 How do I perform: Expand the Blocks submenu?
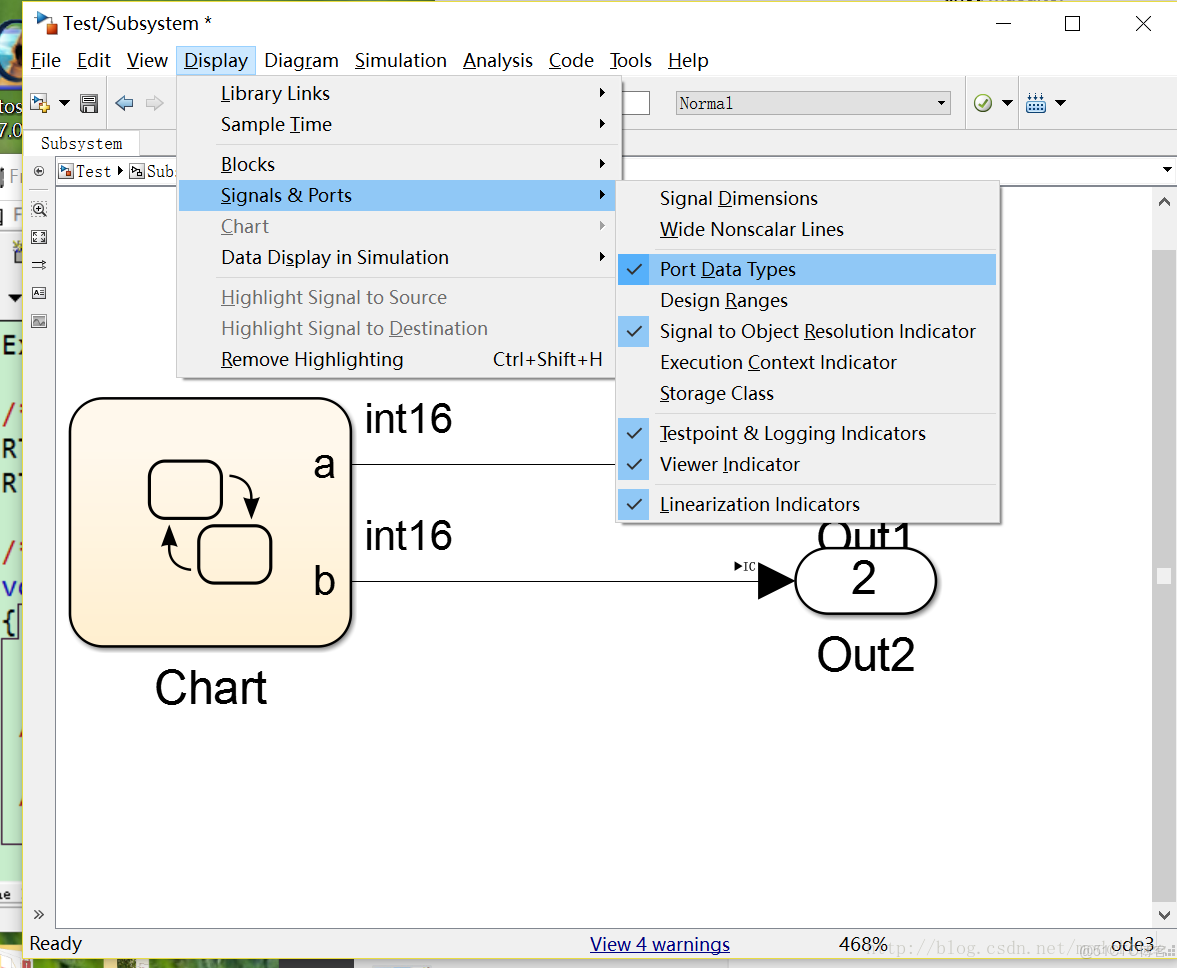[x=399, y=164]
